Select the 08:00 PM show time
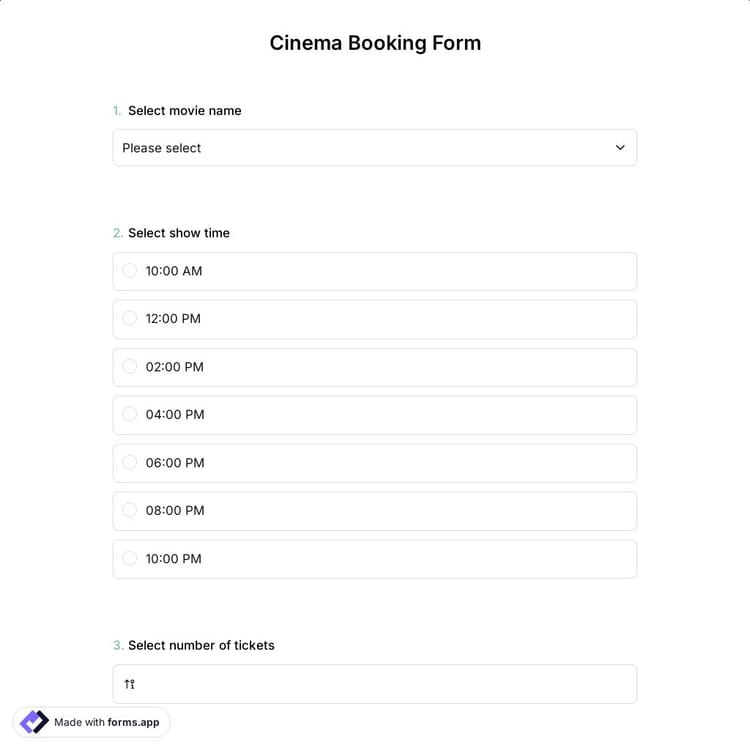The image size is (750, 750). point(130,510)
